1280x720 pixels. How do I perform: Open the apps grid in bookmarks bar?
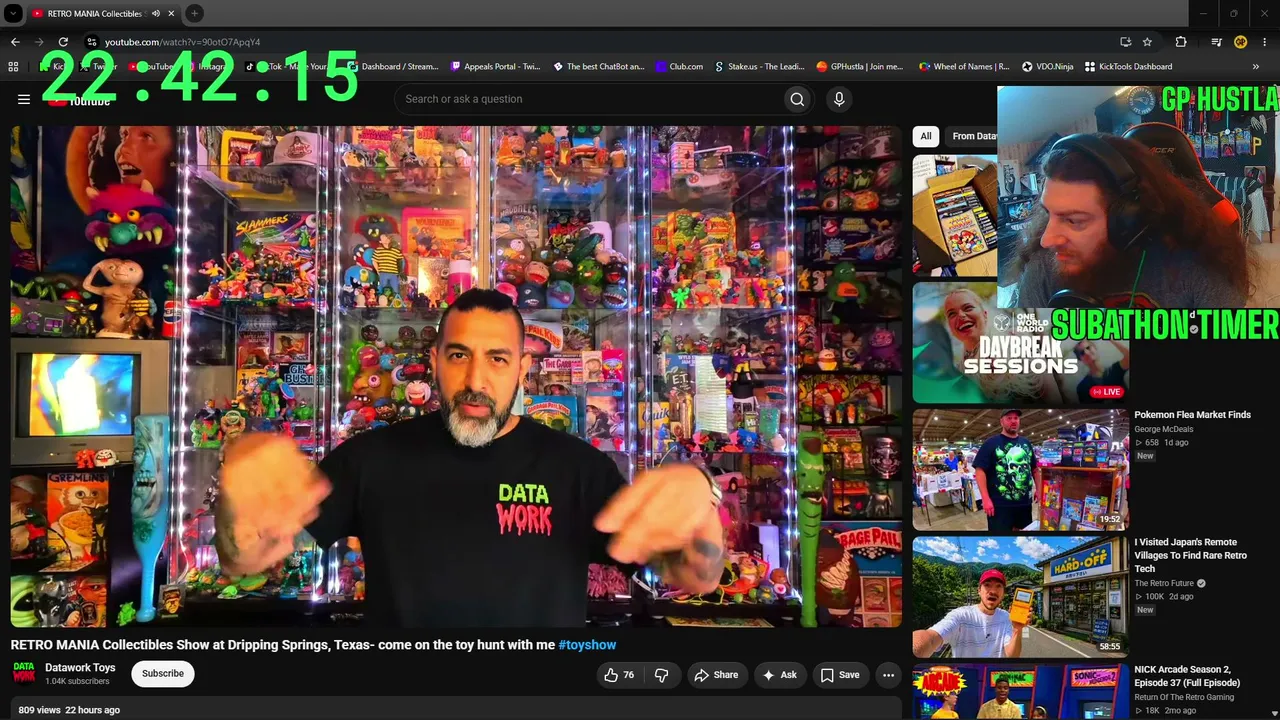coord(13,67)
